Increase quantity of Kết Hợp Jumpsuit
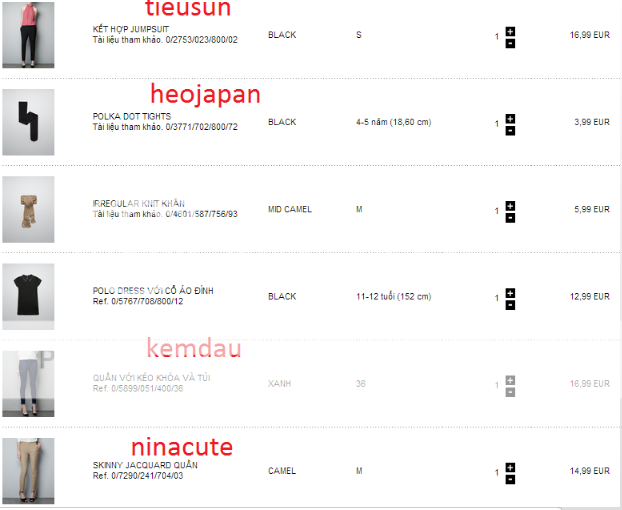Screen dimensions: 622x510 (510, 32)
